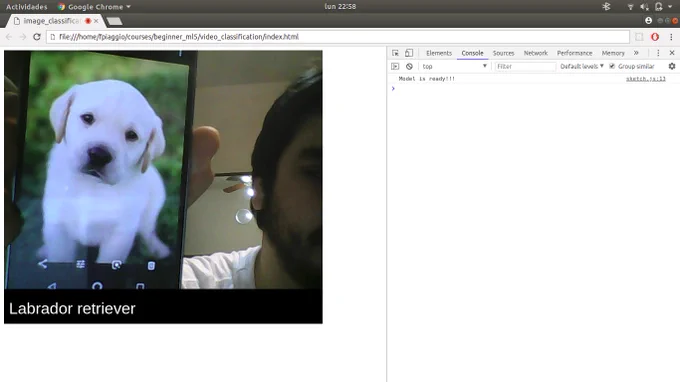680x382 pixels.
Task: Click the red Opera extension icon
Action: click(655, 37)
